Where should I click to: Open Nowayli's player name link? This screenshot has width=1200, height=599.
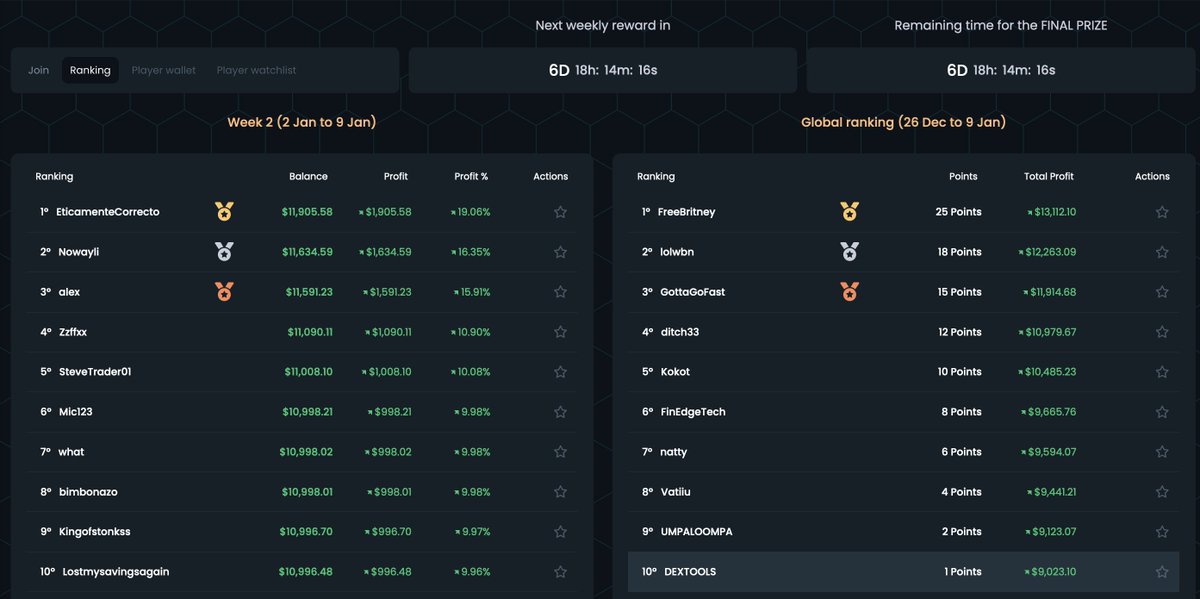click(78, 252)
